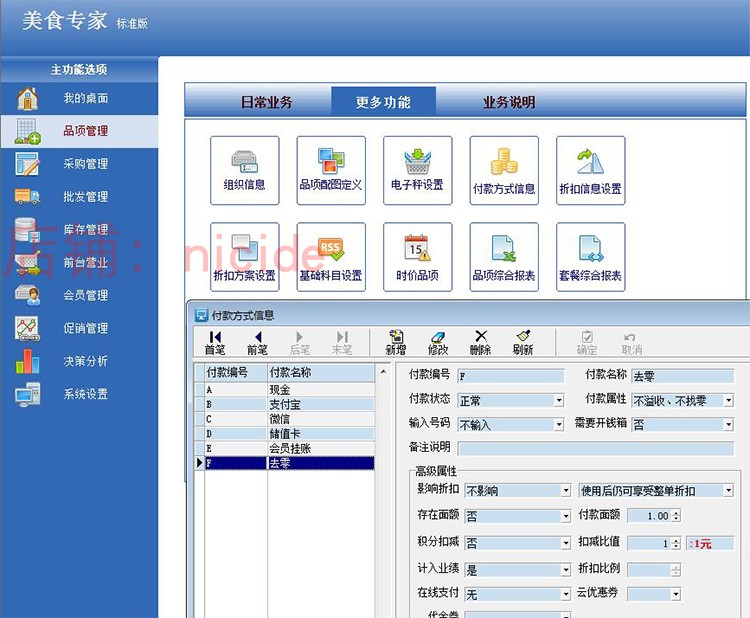The height and width of the screenshot is (618, 750).
Task: Open 品项综合报表 report icon
Action: click(504, 256)
